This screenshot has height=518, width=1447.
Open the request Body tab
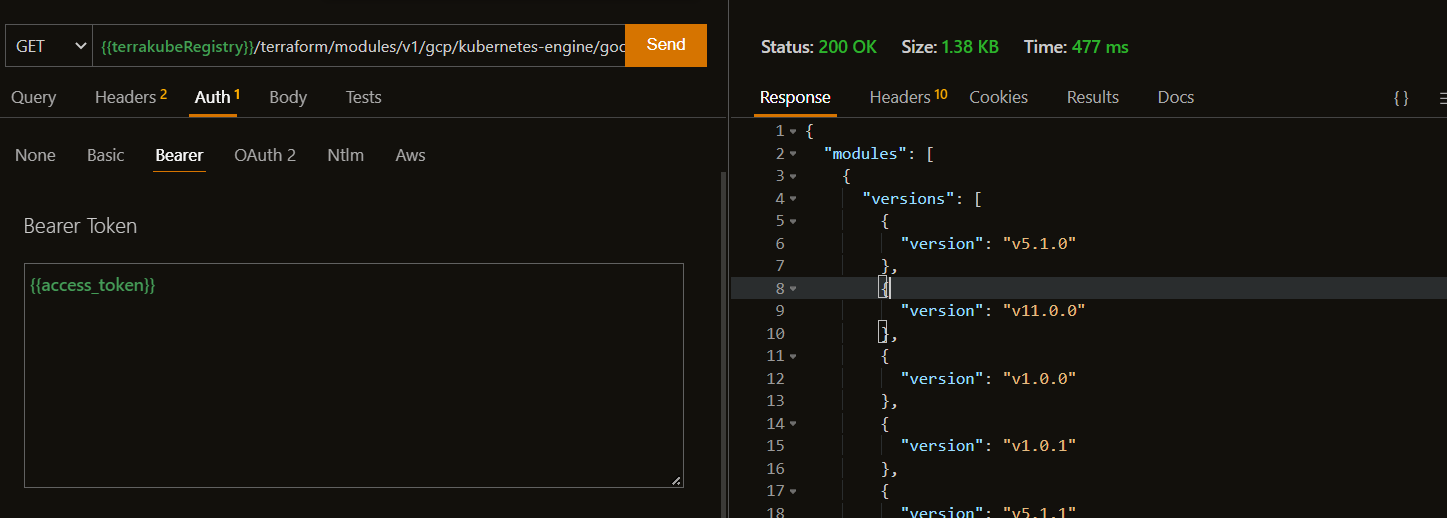[x=288, y=97]
